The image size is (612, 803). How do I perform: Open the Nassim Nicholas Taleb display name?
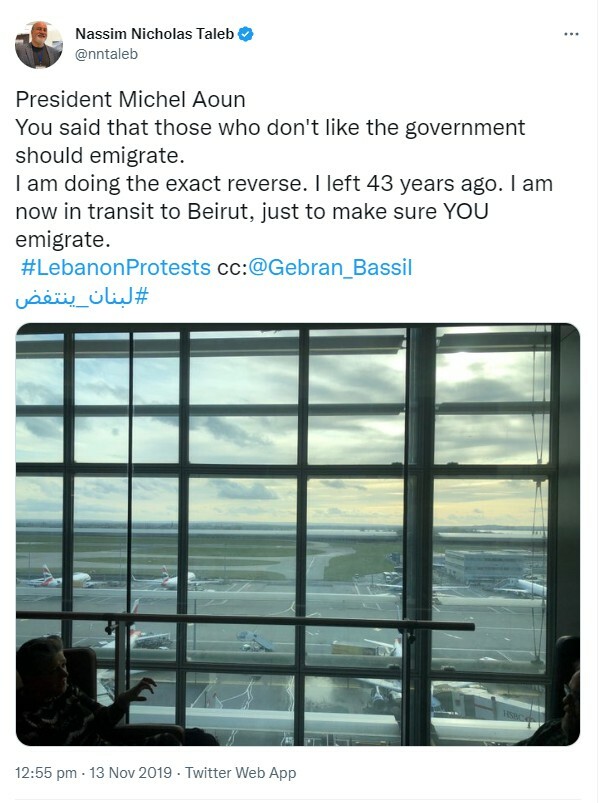(x=154, y=34)
